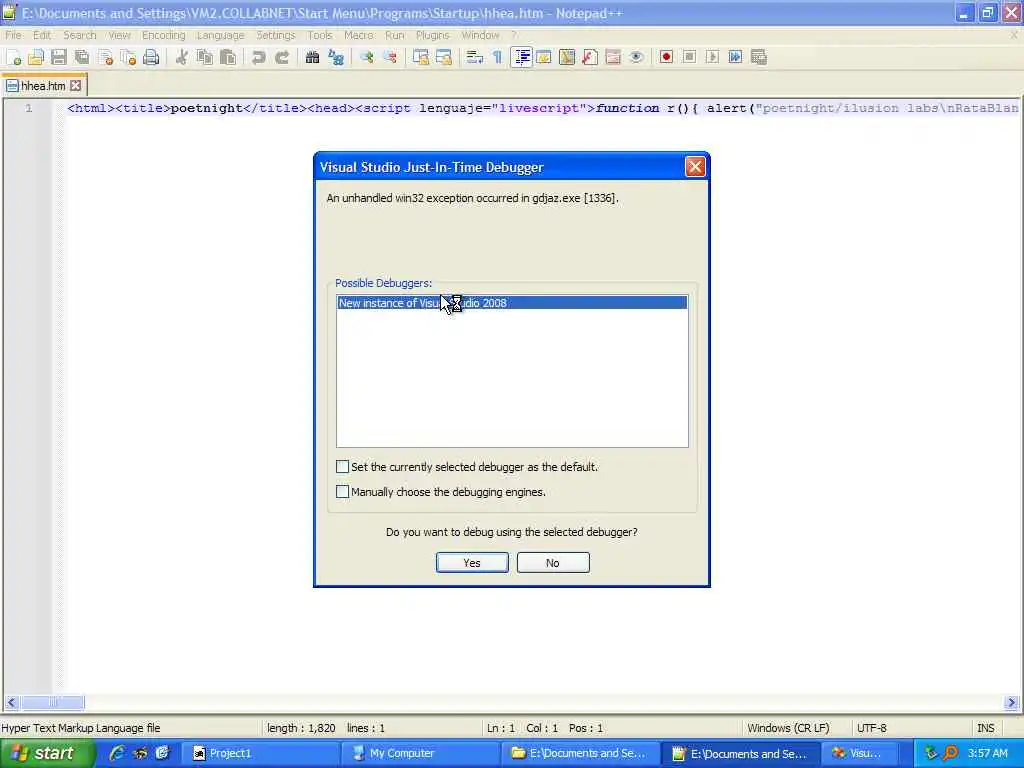
Task: Click the horizontal scrollbar thumb
Action: tap(53, 703)
